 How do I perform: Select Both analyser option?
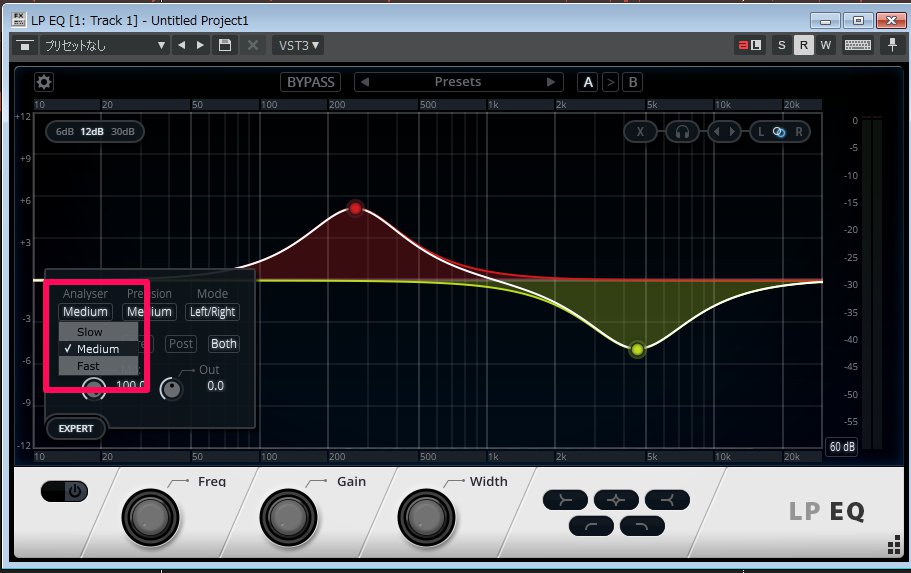(224, 343)
